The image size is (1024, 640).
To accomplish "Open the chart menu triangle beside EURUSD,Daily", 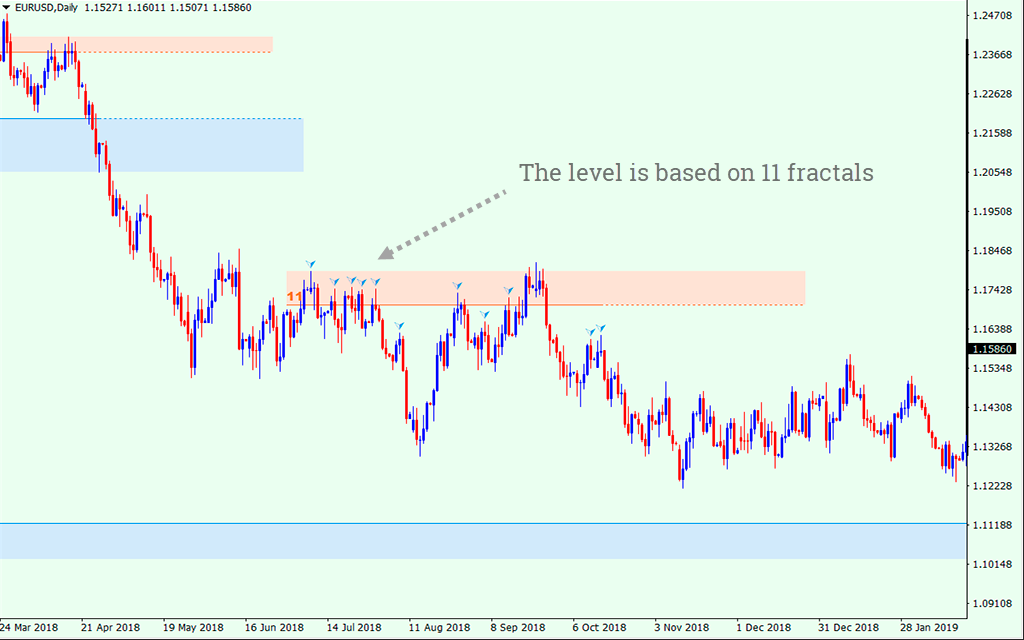I will coord(7,8).
